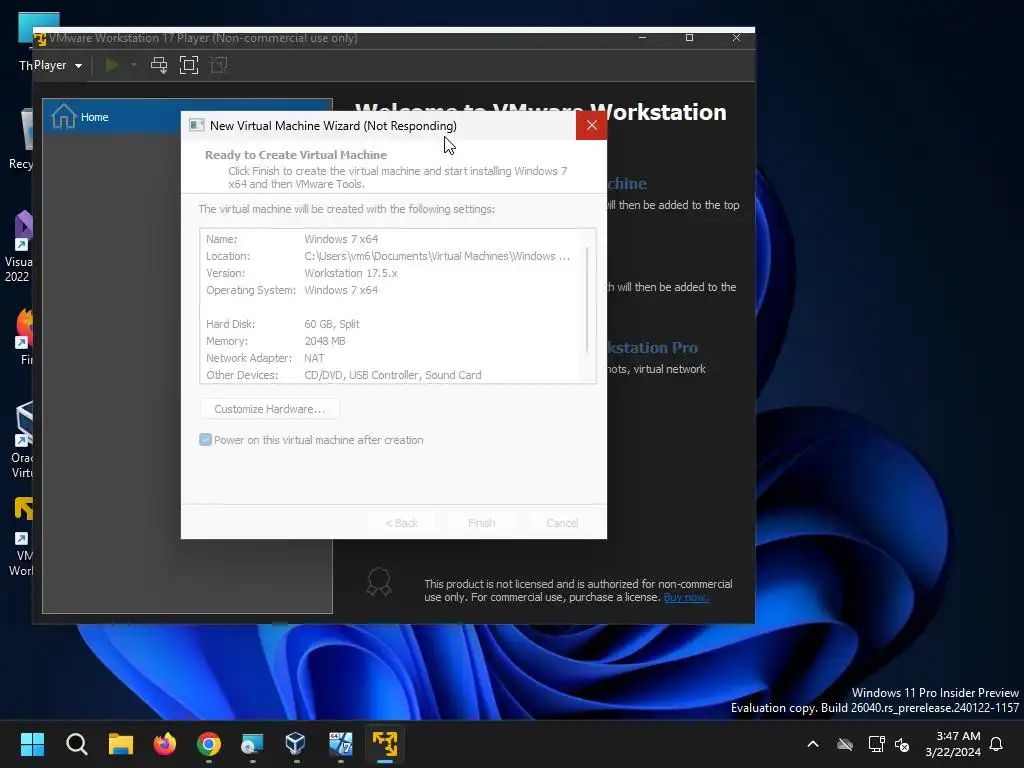Screen dimensions: 1024x768
Task: Open taskbar Search
Action: click(76, 744)
